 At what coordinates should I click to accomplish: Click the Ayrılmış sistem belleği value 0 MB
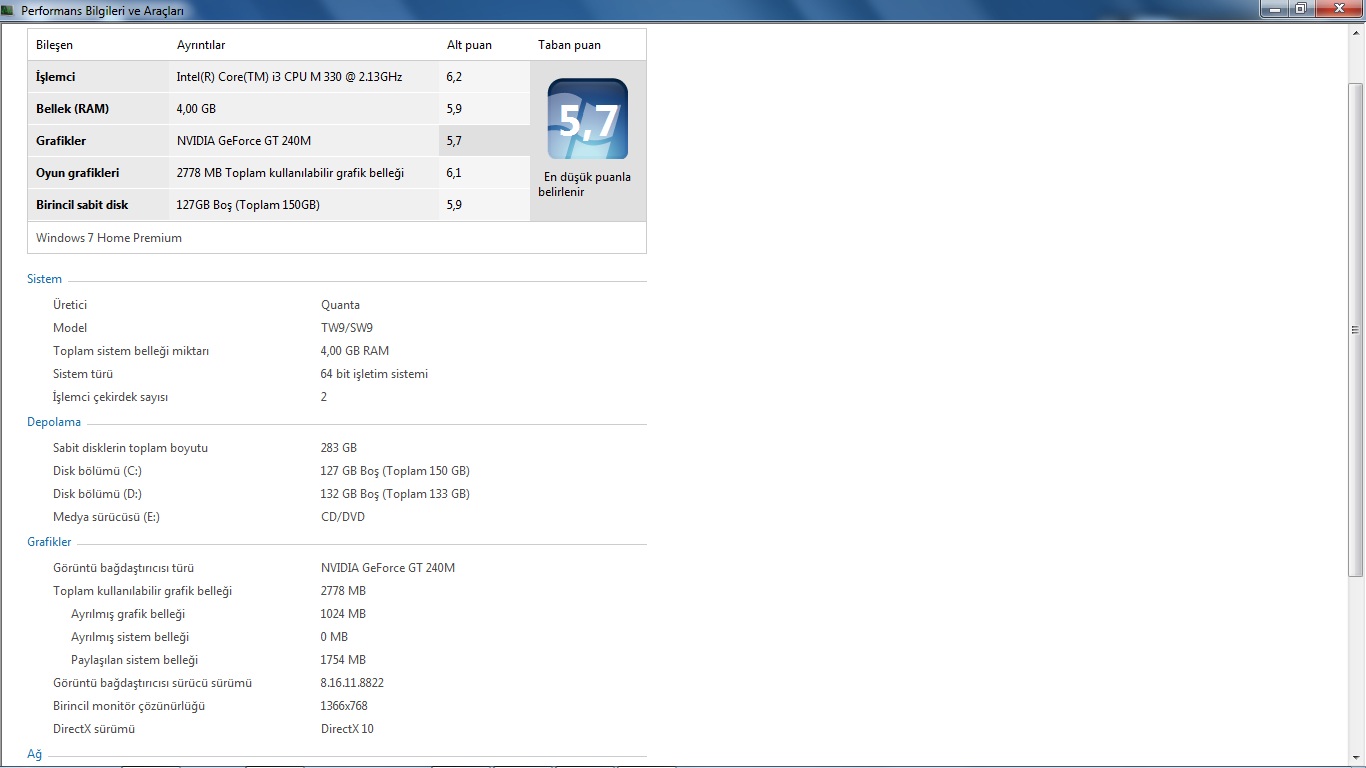(334, 637)
